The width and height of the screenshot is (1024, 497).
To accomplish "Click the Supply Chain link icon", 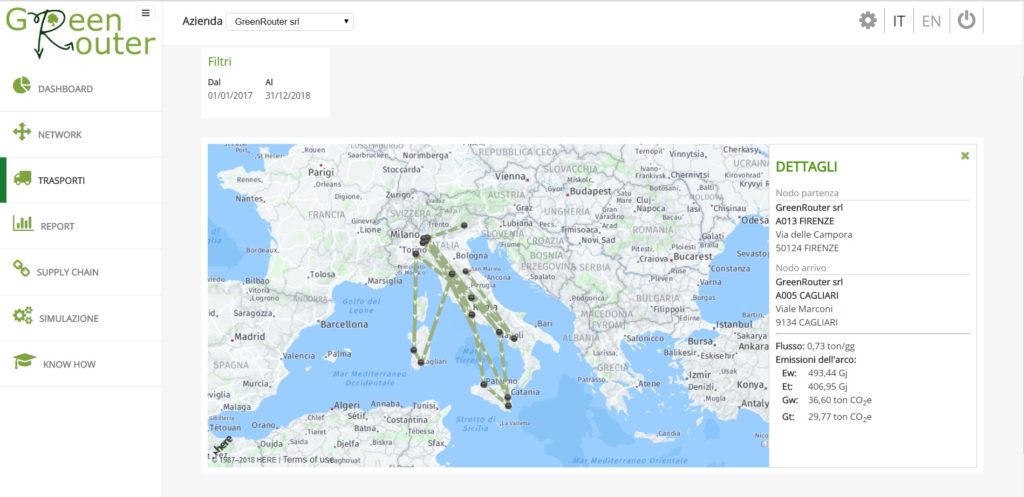I will pyautogui.click(x=22, y=268).
